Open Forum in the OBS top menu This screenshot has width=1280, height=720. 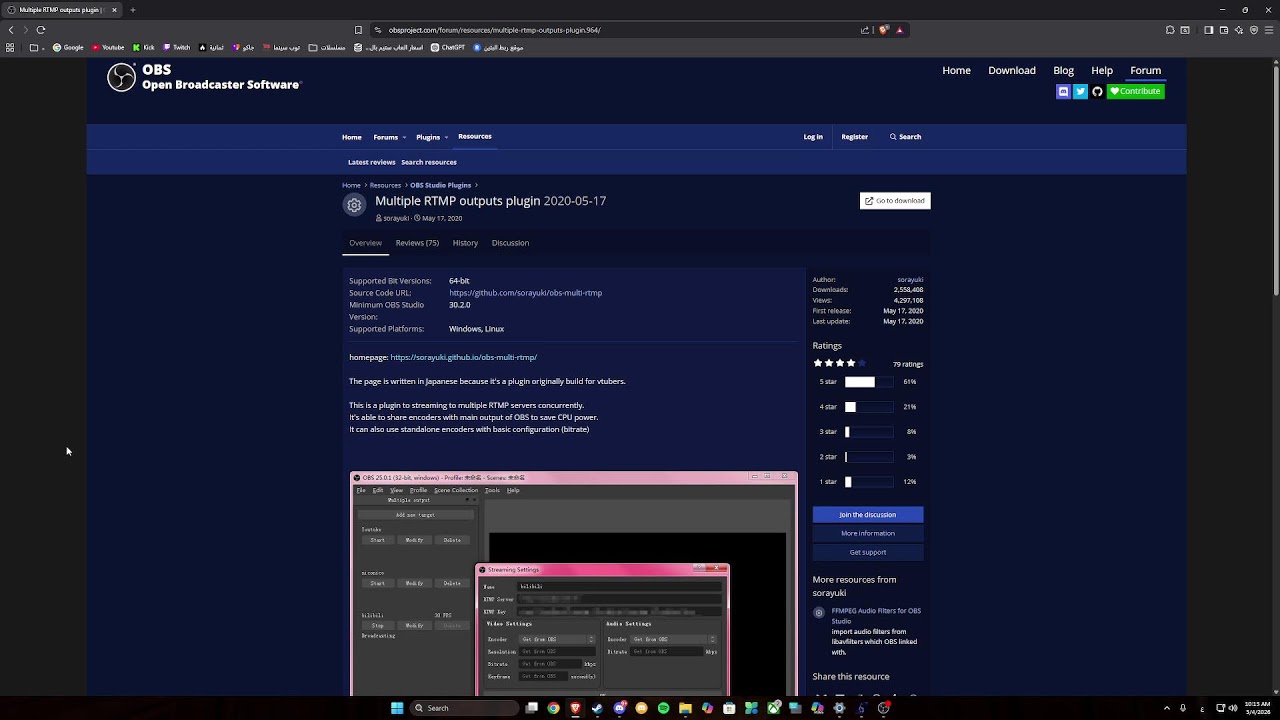pyautogui.click(x=1145, y=70)
